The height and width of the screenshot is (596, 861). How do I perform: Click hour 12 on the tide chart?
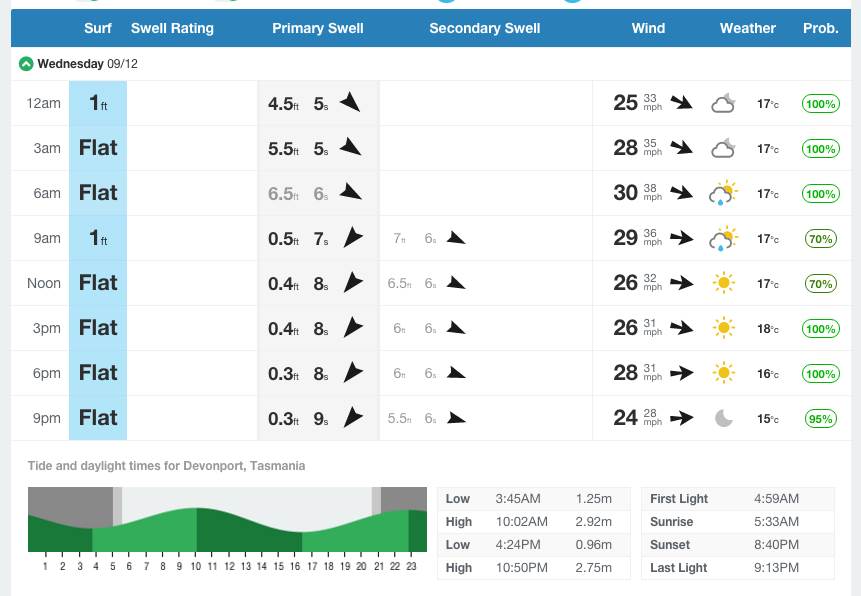tap(229, 567)
